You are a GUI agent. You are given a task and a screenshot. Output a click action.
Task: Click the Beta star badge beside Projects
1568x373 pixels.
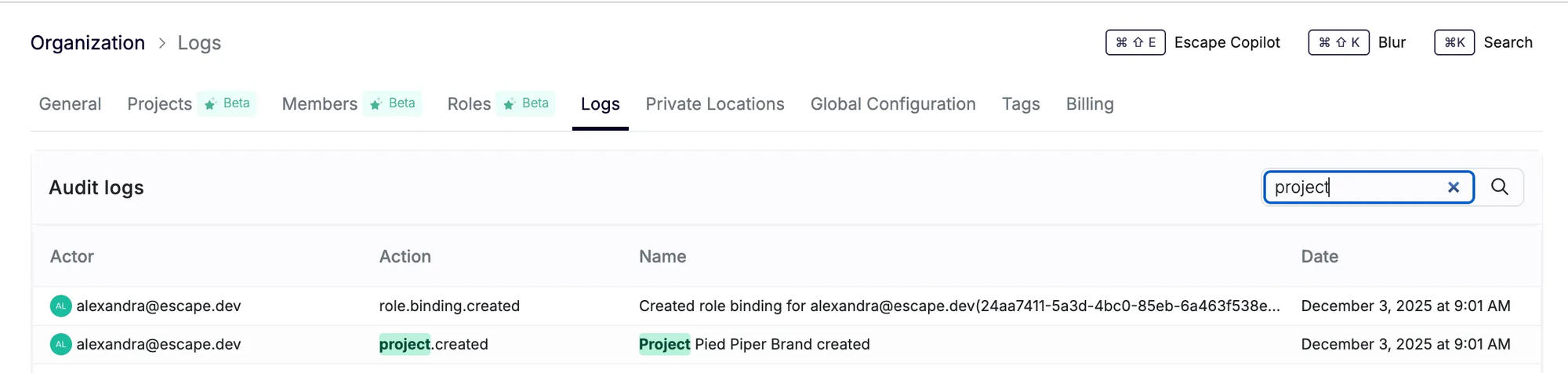click(227, 103)
